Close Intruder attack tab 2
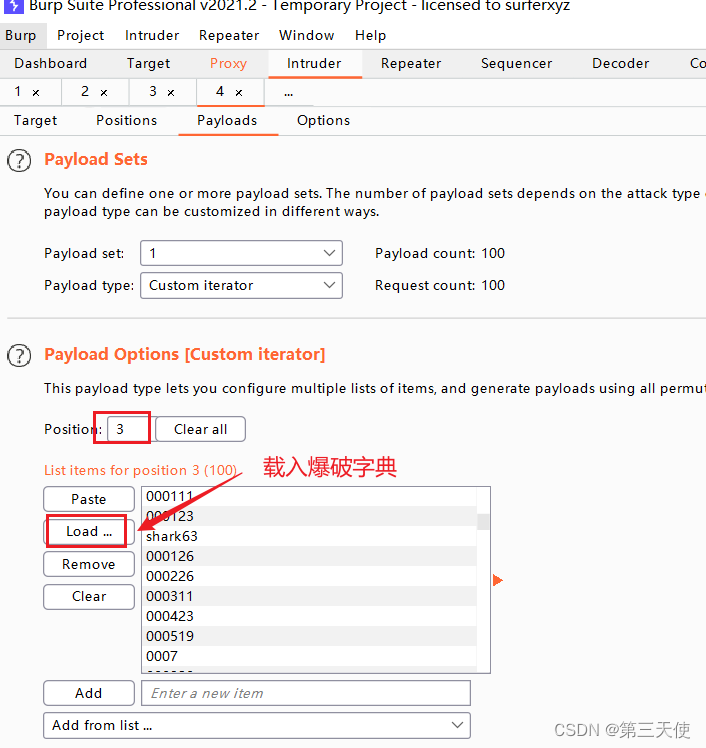Screen dimensions: 706x748 tap(104, 93)
